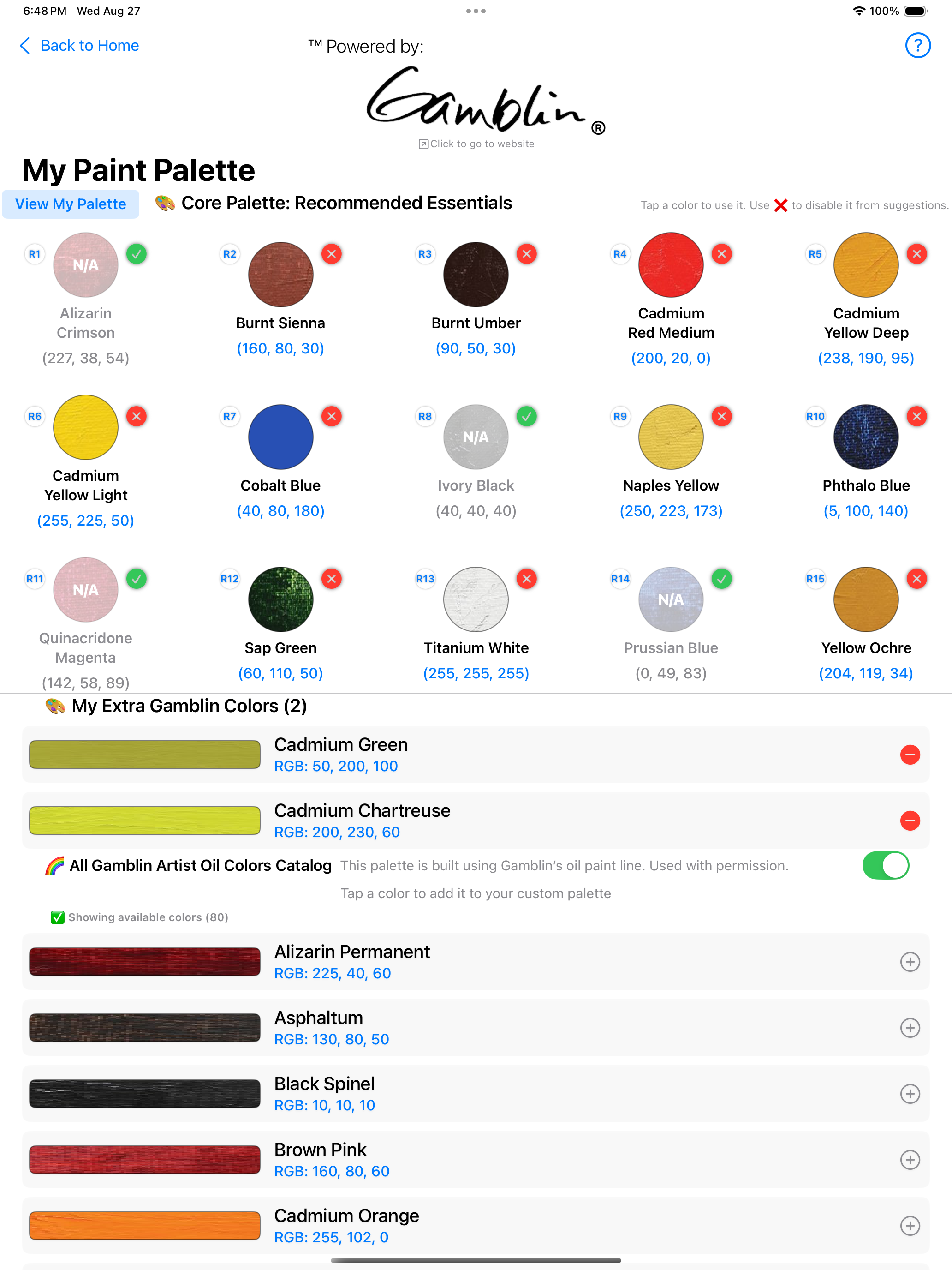Add Alizarin Permanent to custom palette
The image size is (952, 1270).
(x=910, y=962)
